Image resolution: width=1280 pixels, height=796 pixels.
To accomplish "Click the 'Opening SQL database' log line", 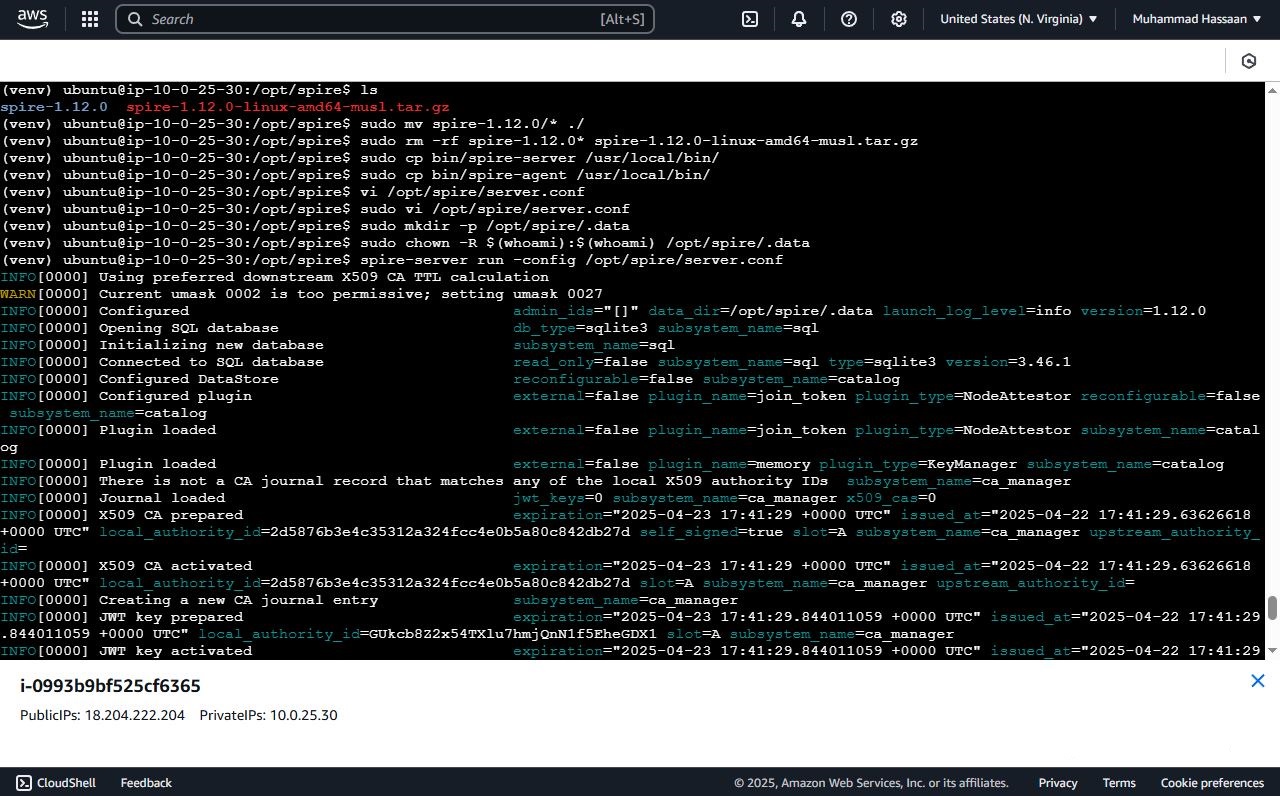I will 410,328.
